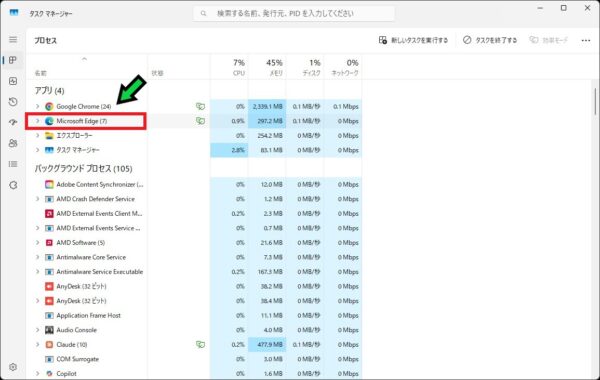Screen dimensions: 600x380
Task: Click the Adobe Content Synchronizer icon
Action: [x=49, y=184]
